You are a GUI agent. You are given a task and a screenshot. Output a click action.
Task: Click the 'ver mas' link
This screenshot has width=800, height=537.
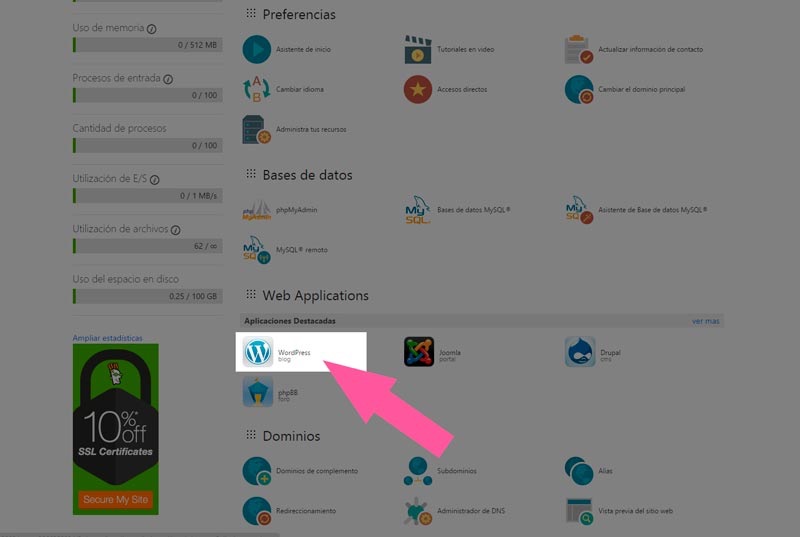coord(705,321)
